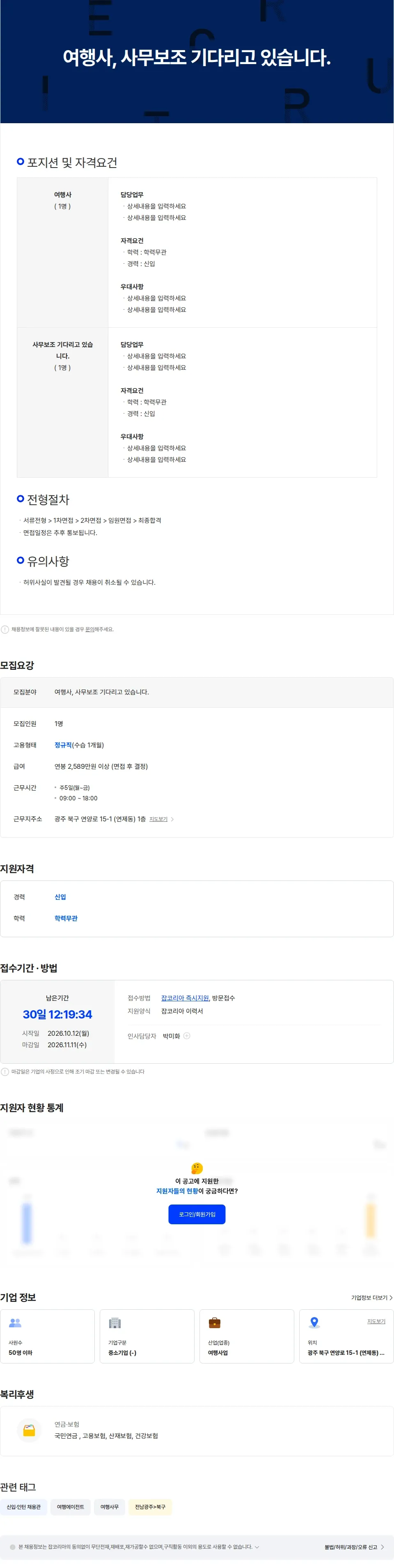Click the 로그인/회원가입 button

pyautogui.click(x=197, y=1214)
